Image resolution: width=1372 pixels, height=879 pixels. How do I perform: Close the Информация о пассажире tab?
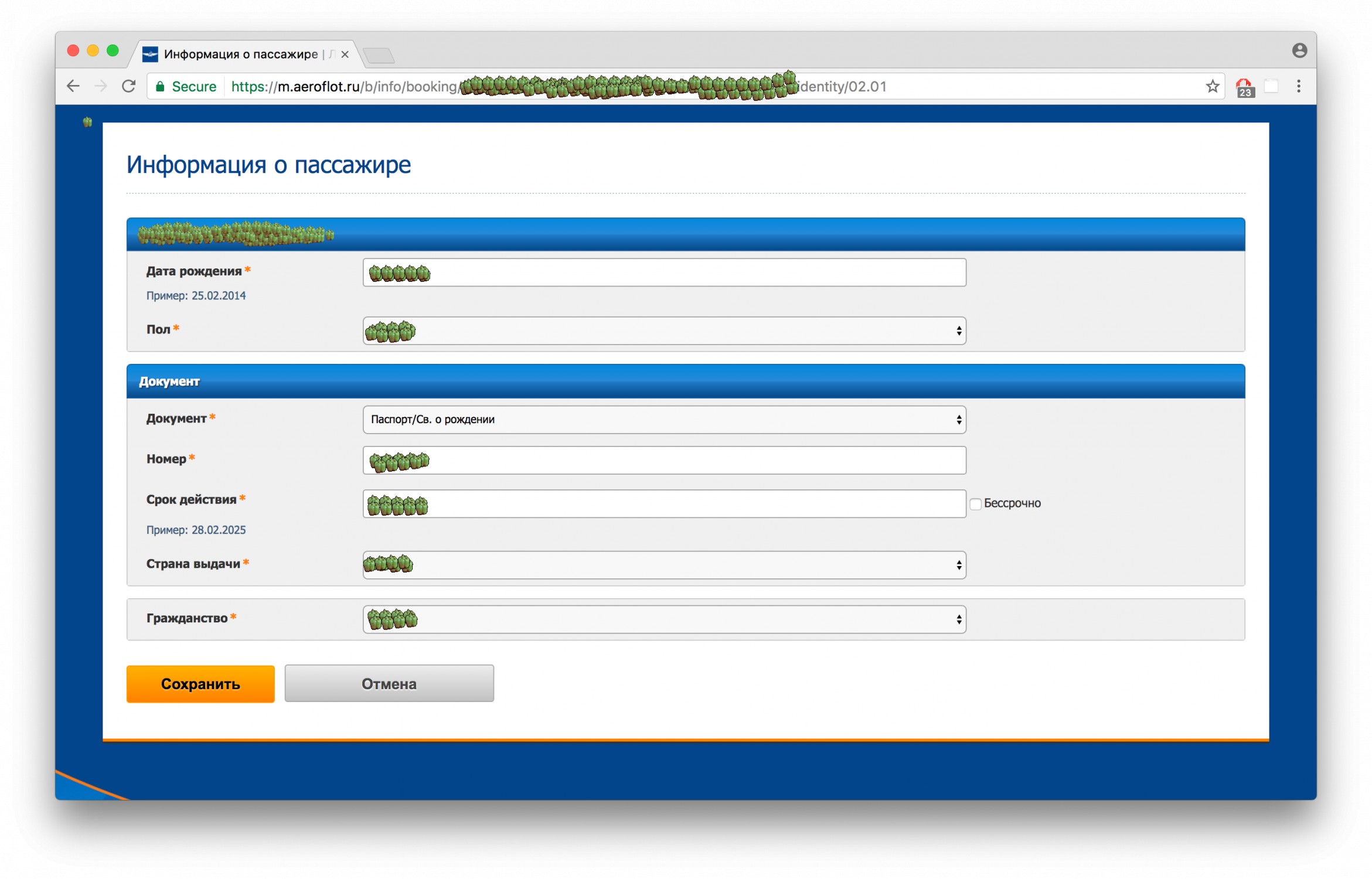(345, 54)
